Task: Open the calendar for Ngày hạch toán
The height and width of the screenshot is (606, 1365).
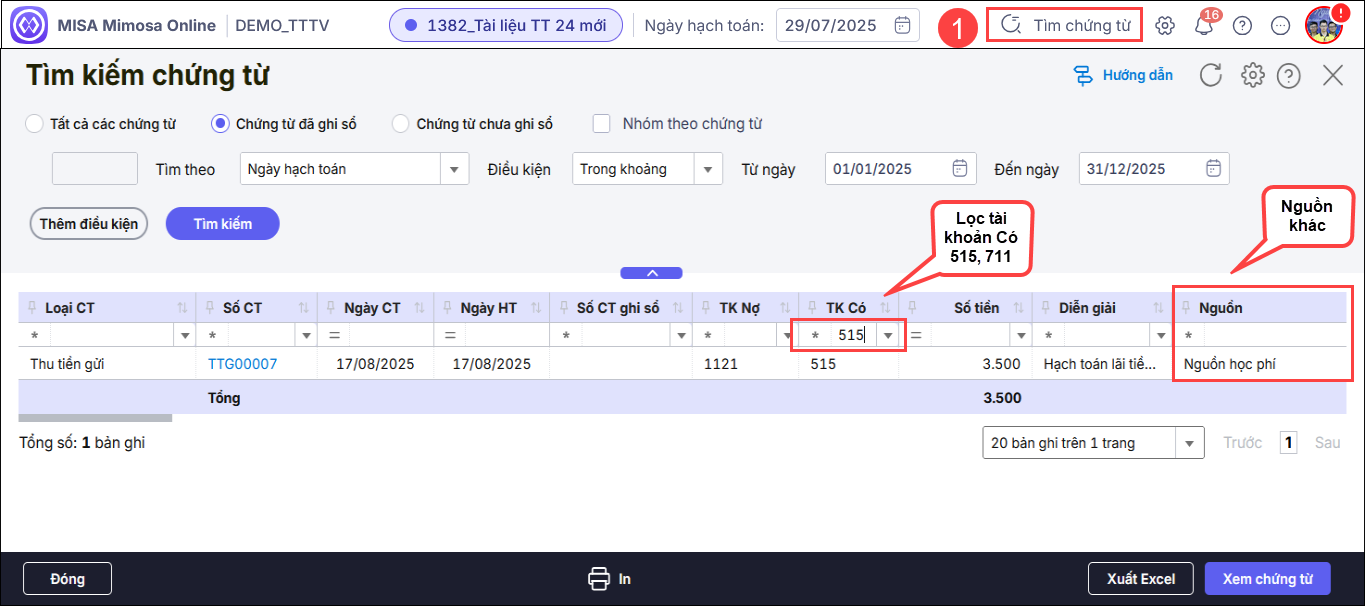Action: tap(902, 25)
